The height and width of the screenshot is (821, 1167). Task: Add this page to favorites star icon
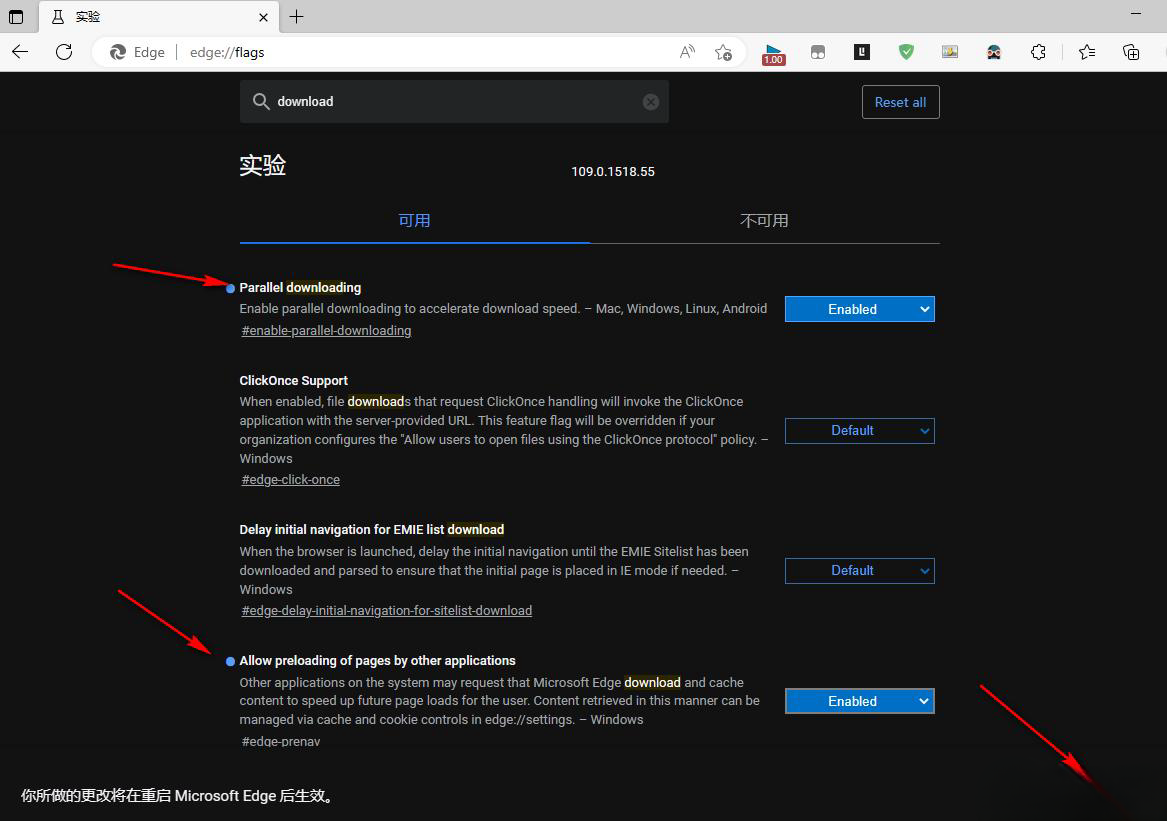tap(723, 52)
